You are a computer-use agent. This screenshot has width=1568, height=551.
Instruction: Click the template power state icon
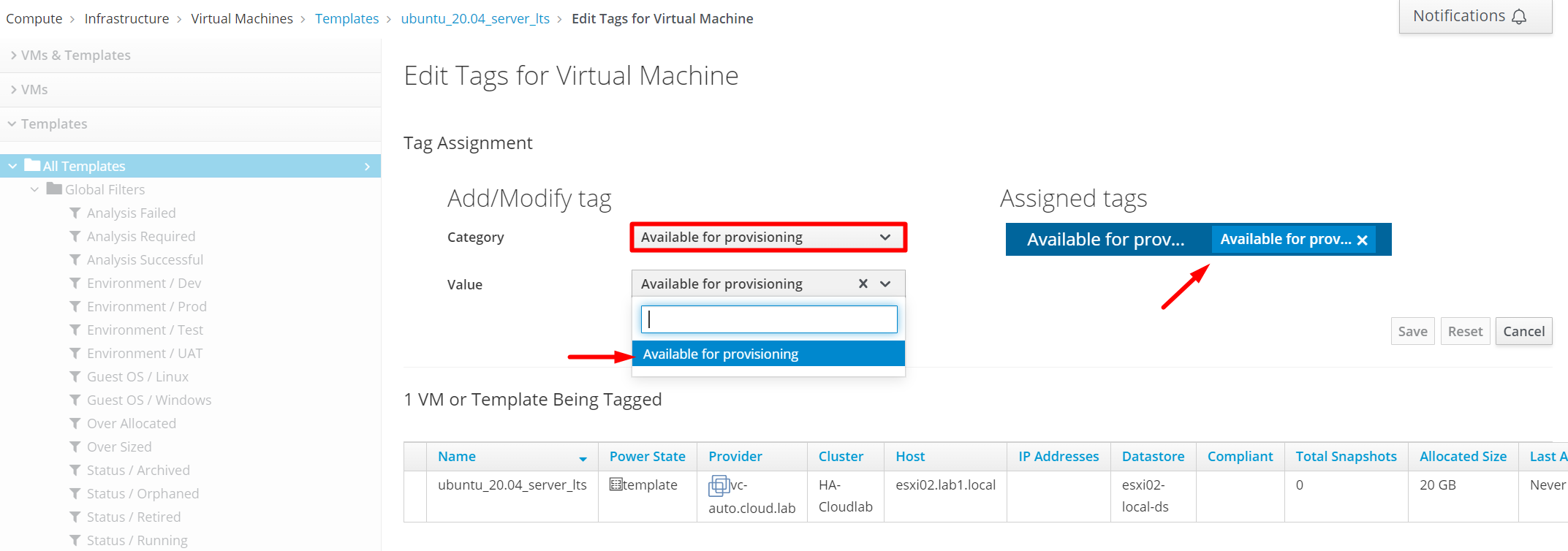point(616,484)
